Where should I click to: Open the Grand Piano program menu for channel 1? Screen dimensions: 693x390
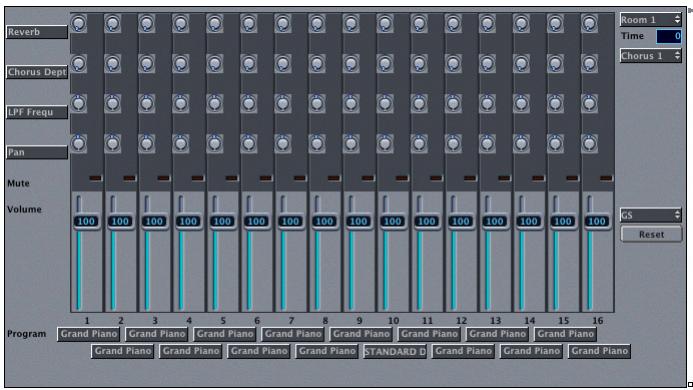coord(88,334)
